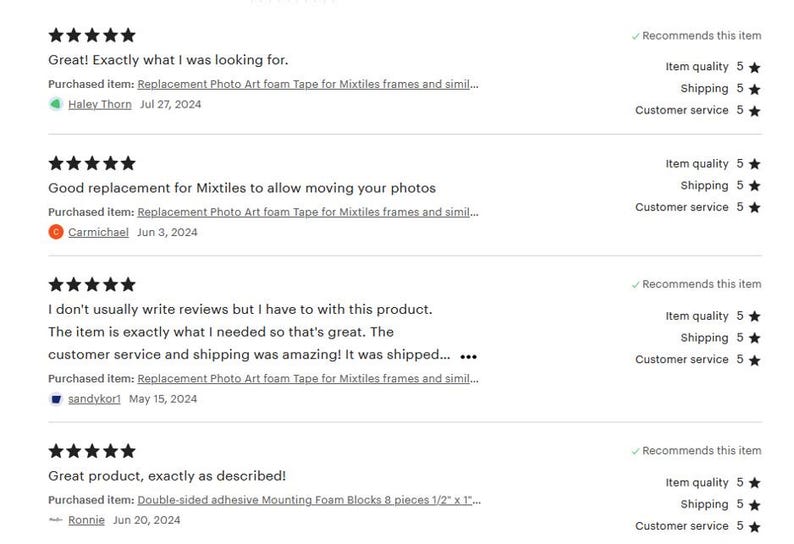Open the Double-sided adhesive Mounting Foam Blocks link
This screenshot has width=794, height=544.
(309, 500)
